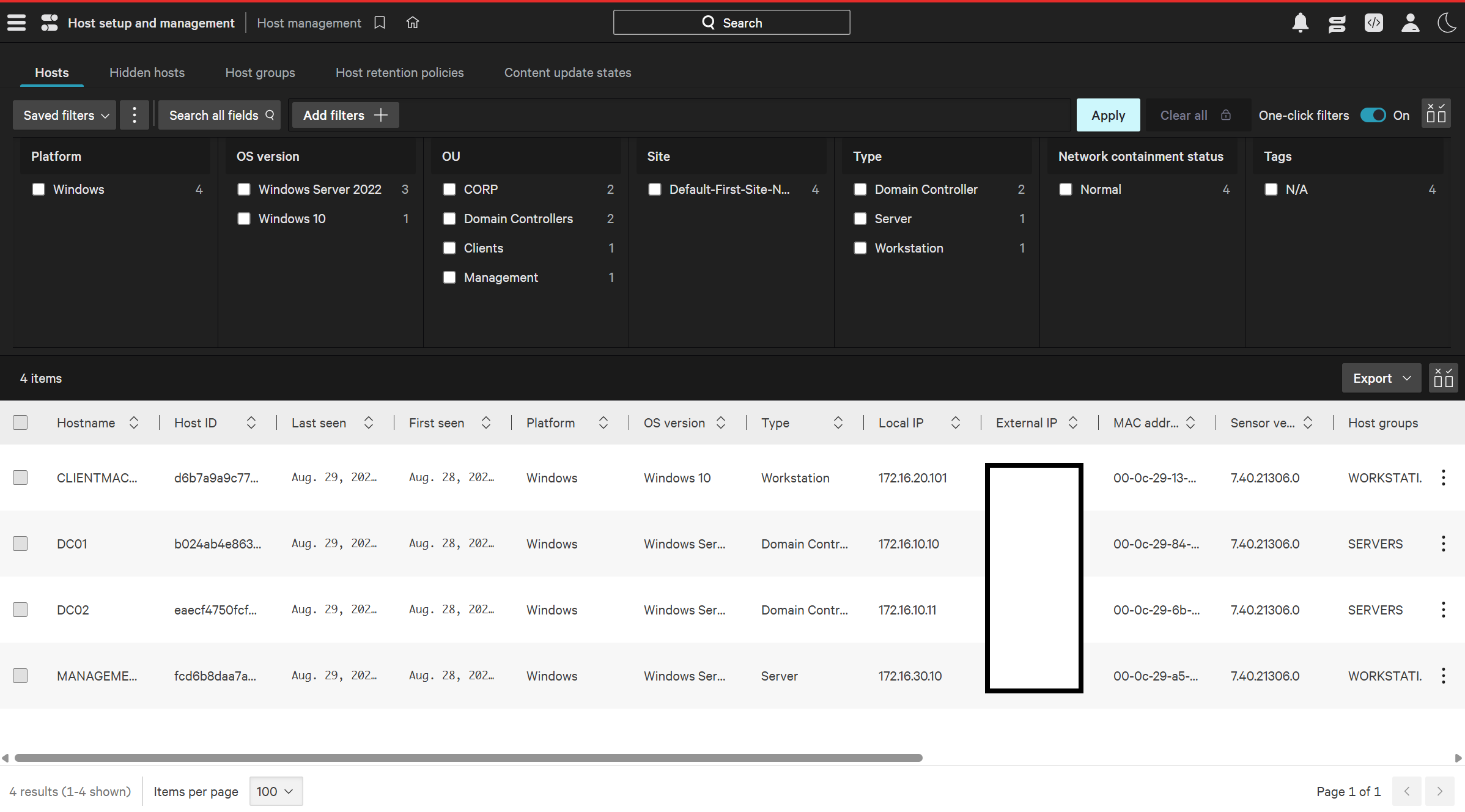The height and width of the screenshot is (812, 1465).
Task: Click the MANAGEME... hostname cell
Action: click(97, 676)
